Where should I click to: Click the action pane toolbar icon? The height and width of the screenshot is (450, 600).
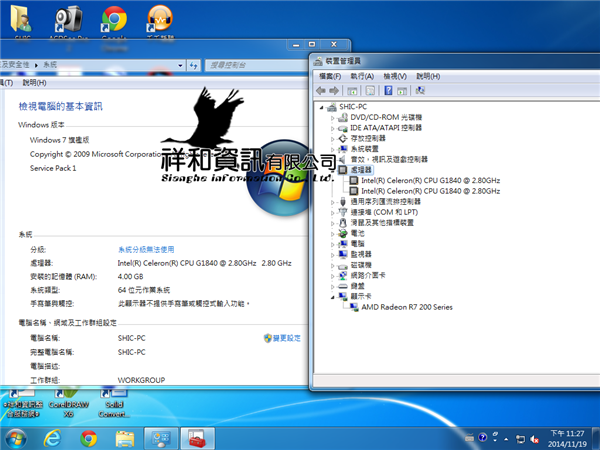(401, 91)
